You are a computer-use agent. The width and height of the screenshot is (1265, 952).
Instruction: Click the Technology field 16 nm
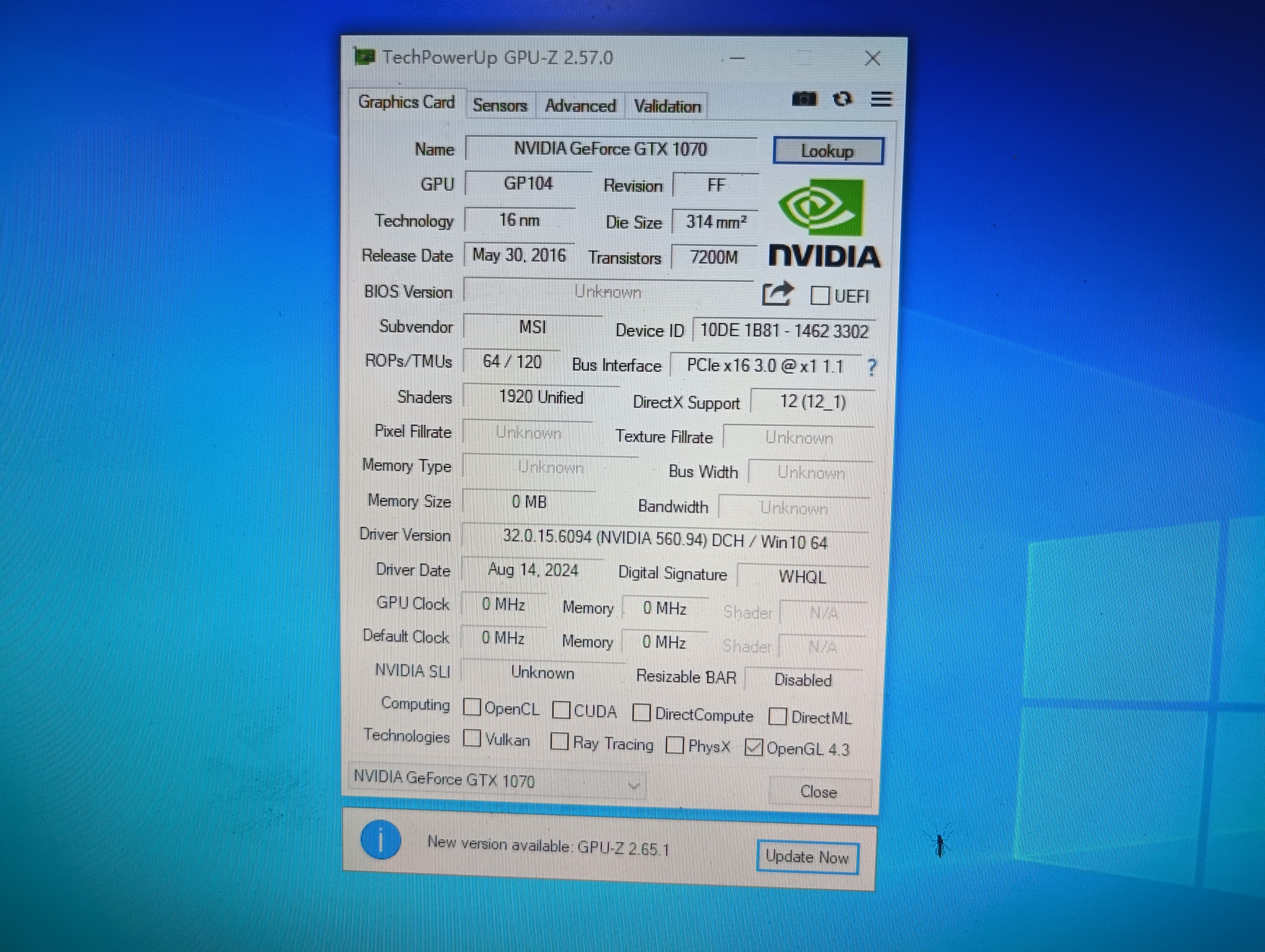coord(520,219)
